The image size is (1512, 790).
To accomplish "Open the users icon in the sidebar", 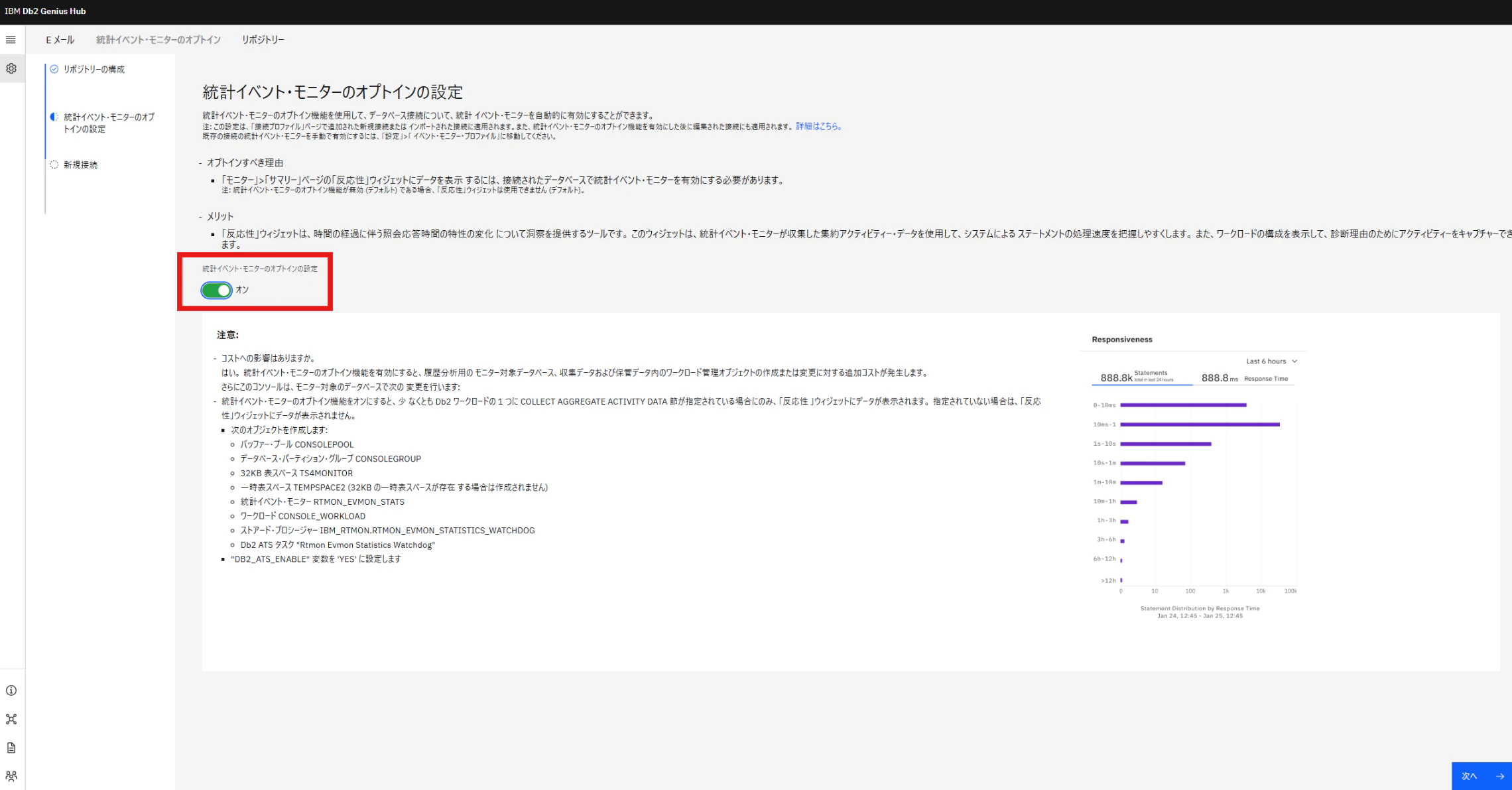I will tap(11, 776).
